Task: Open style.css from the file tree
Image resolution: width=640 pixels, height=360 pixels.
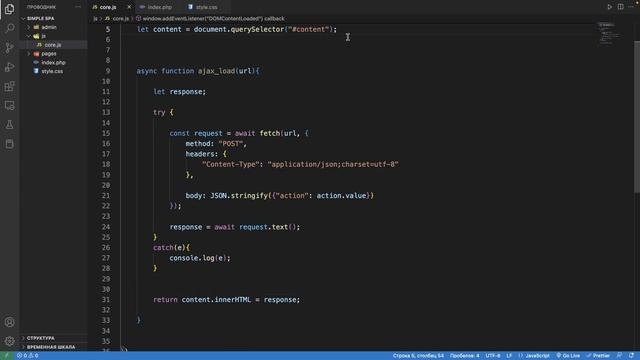Action: click(52, 71)
